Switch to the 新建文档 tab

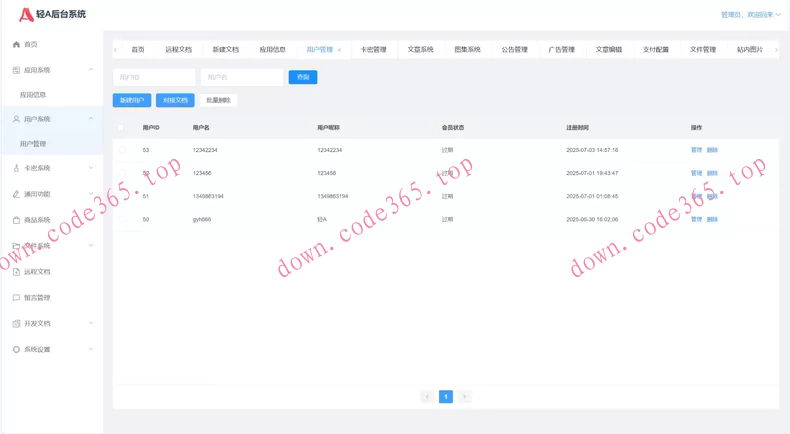[x=226, y=49]
